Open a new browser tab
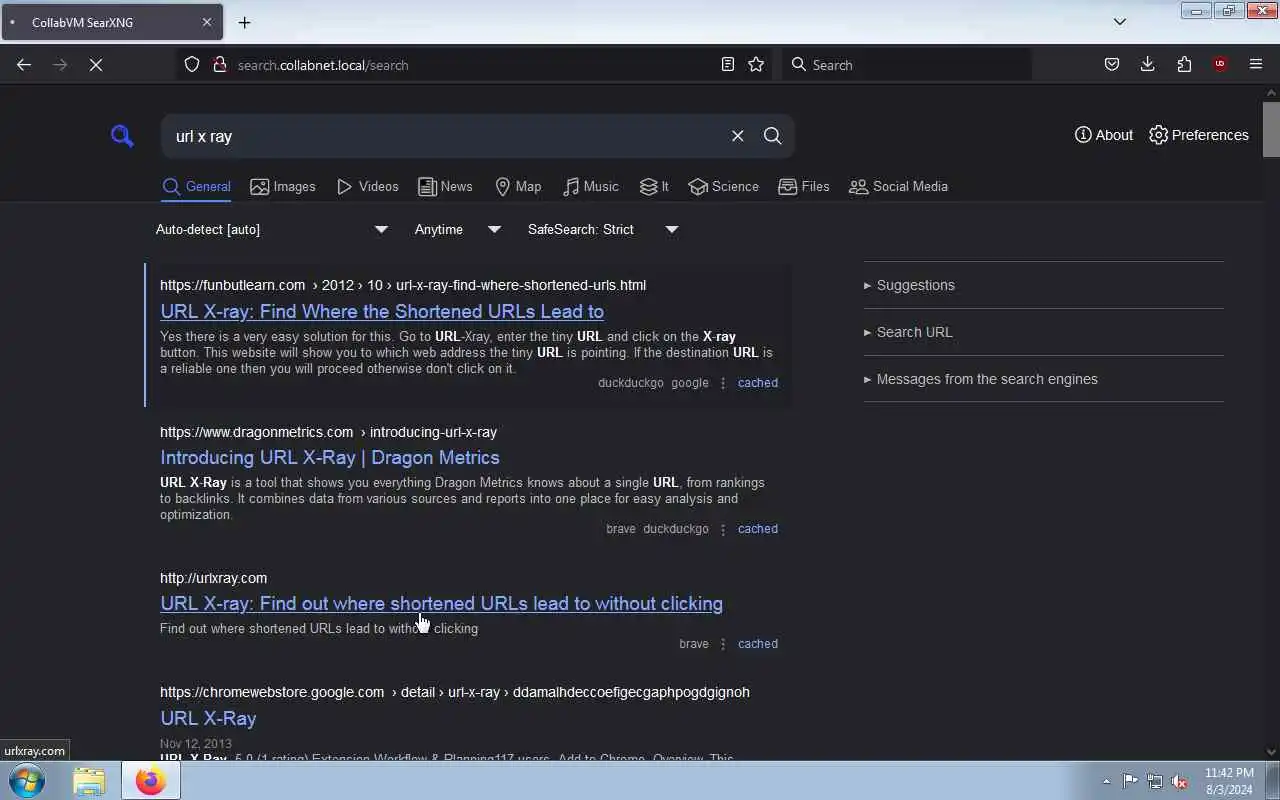Screen dimensions: 1280x800 pyautogui.click(x=244, y=22)
